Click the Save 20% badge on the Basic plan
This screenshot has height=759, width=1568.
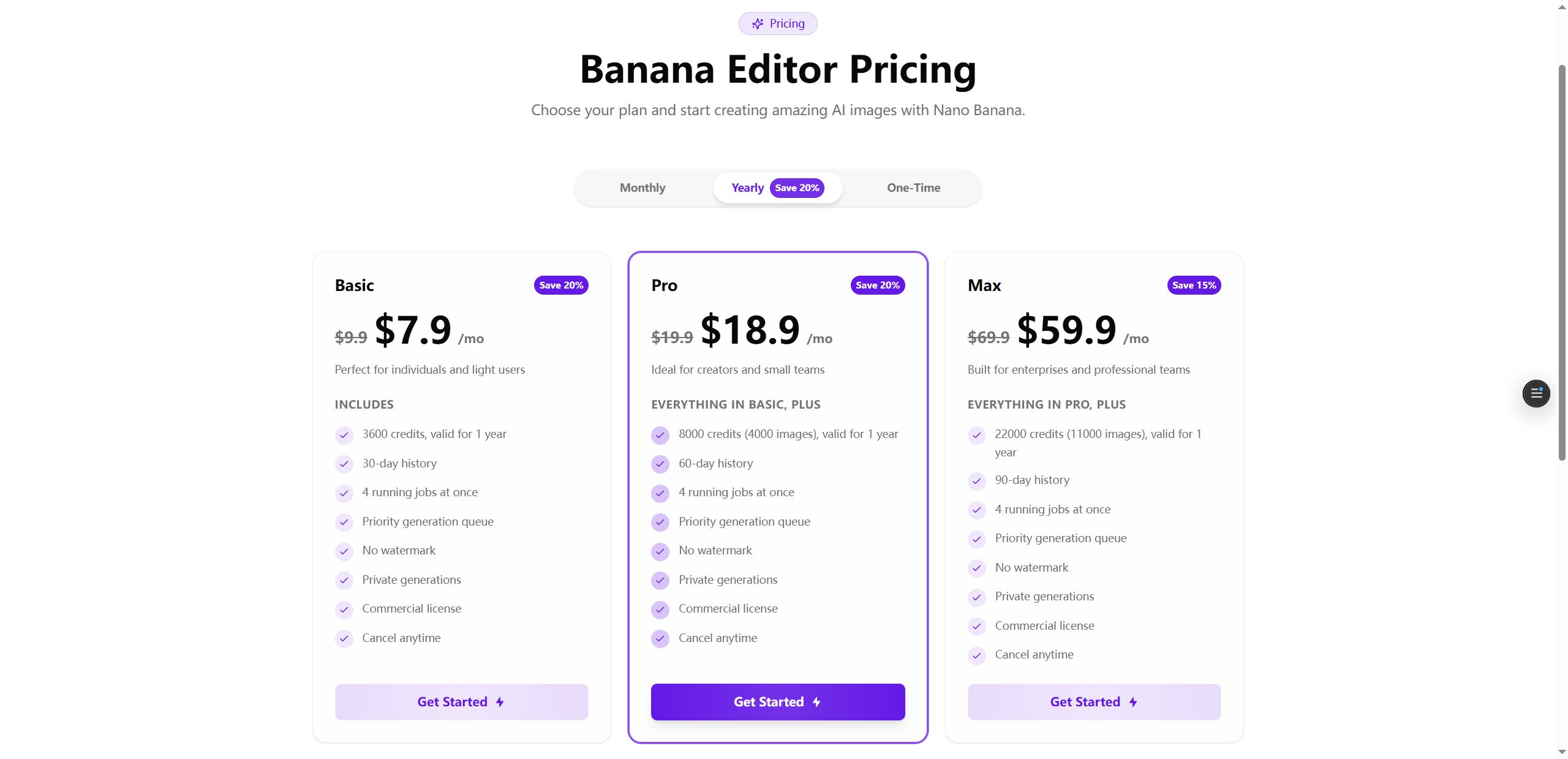(560, 285)
